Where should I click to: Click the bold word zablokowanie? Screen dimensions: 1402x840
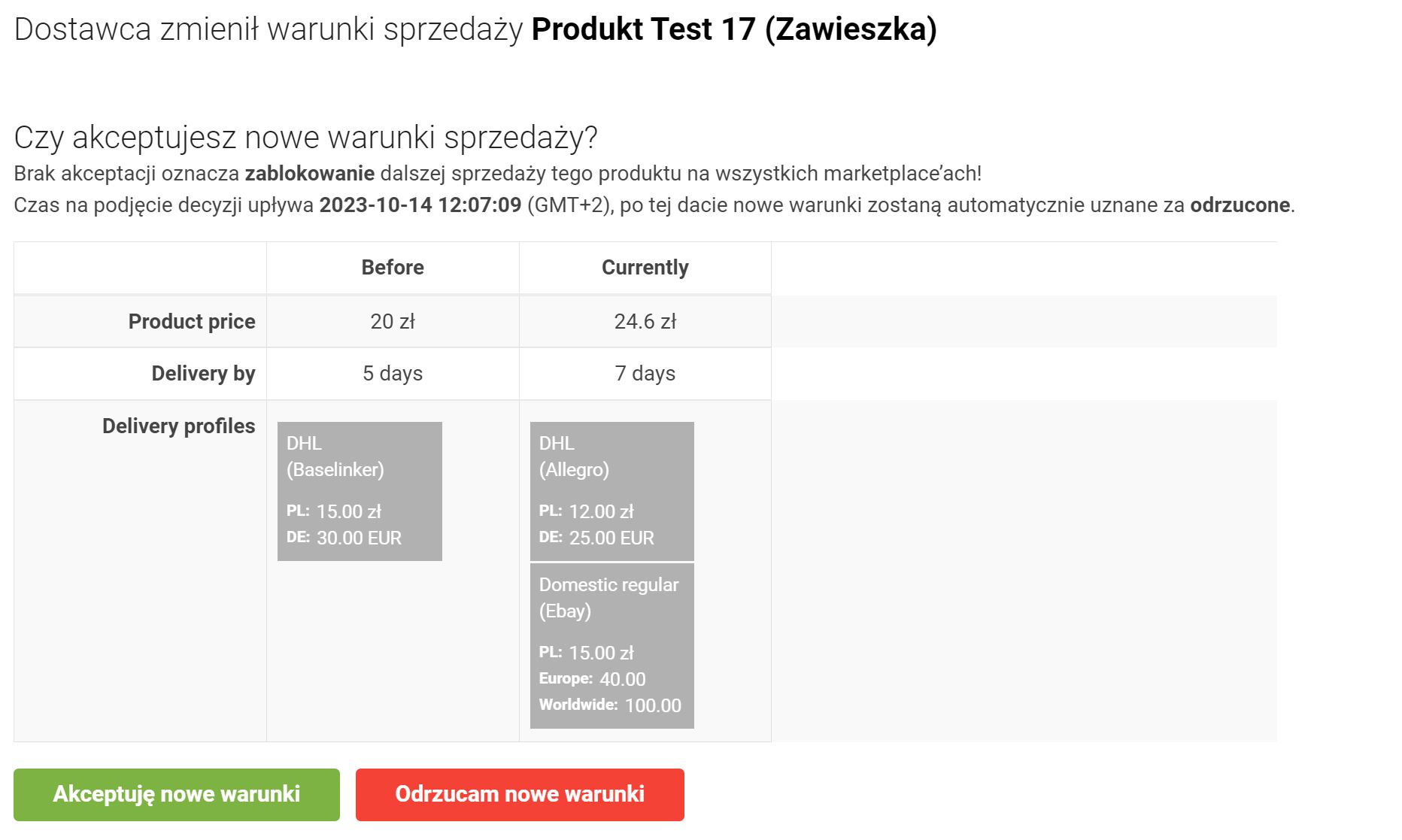(x=310, y=174)
